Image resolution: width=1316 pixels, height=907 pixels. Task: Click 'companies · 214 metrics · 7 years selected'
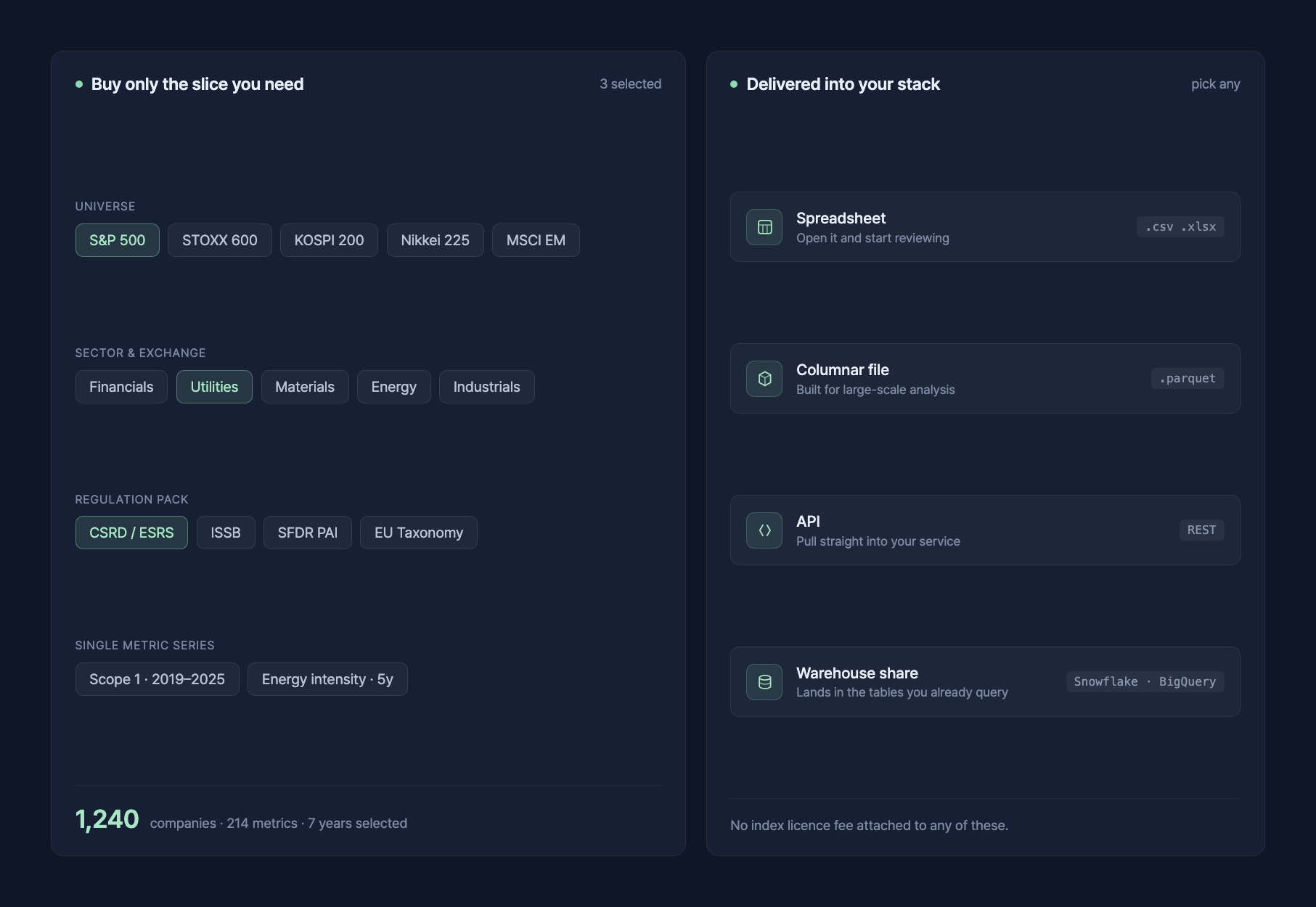coord(279,824)
